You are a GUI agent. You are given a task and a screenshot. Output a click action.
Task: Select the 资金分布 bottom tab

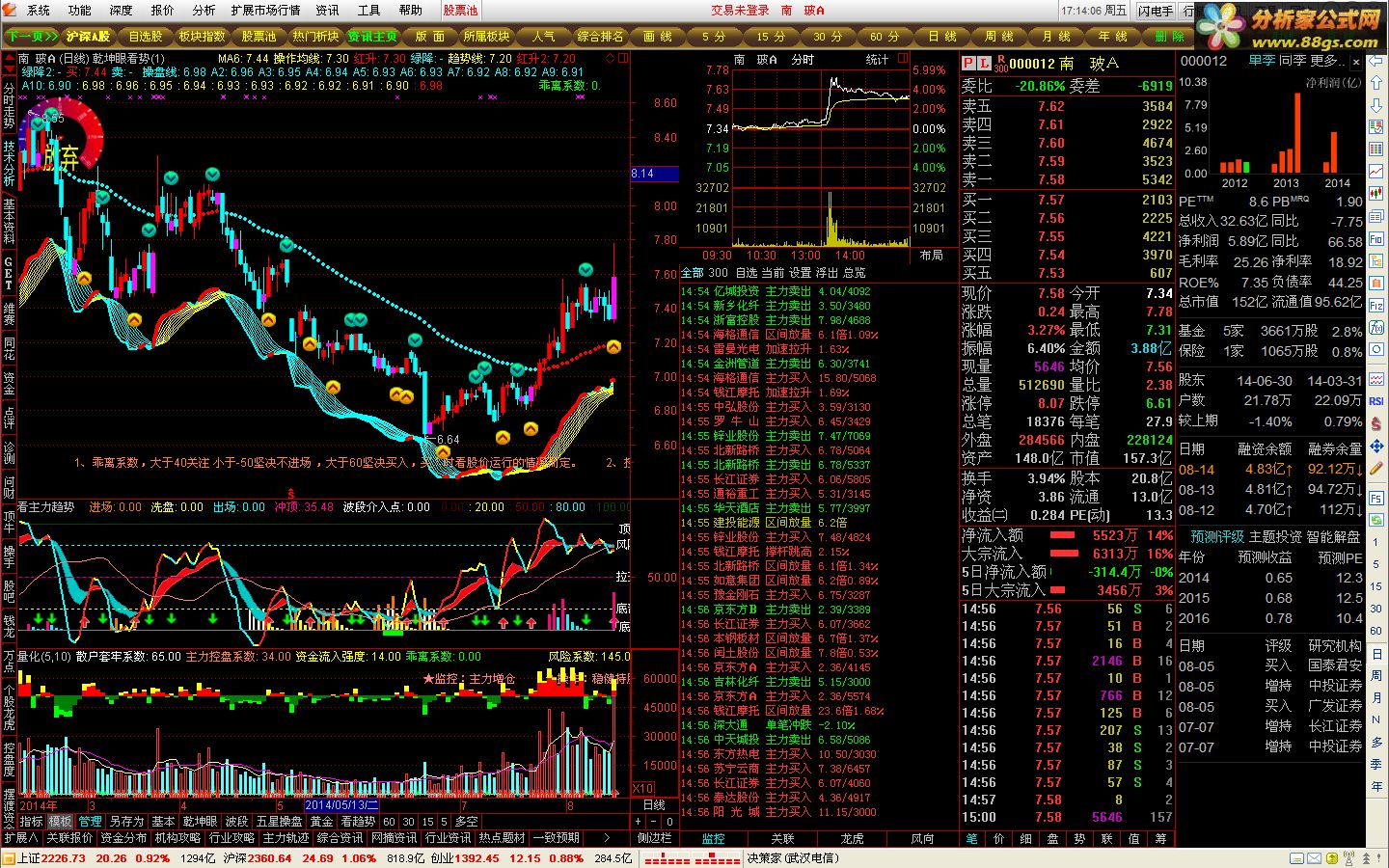[123, 838]
